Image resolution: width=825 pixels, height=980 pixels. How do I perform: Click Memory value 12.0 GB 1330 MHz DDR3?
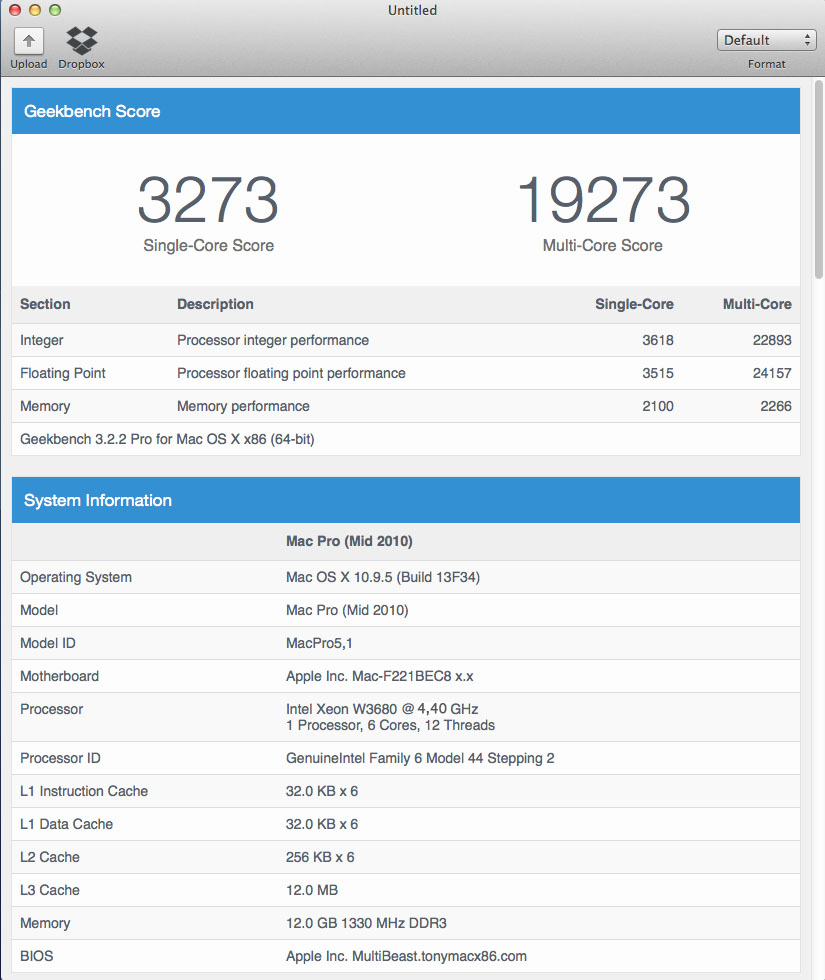point(366,923)
